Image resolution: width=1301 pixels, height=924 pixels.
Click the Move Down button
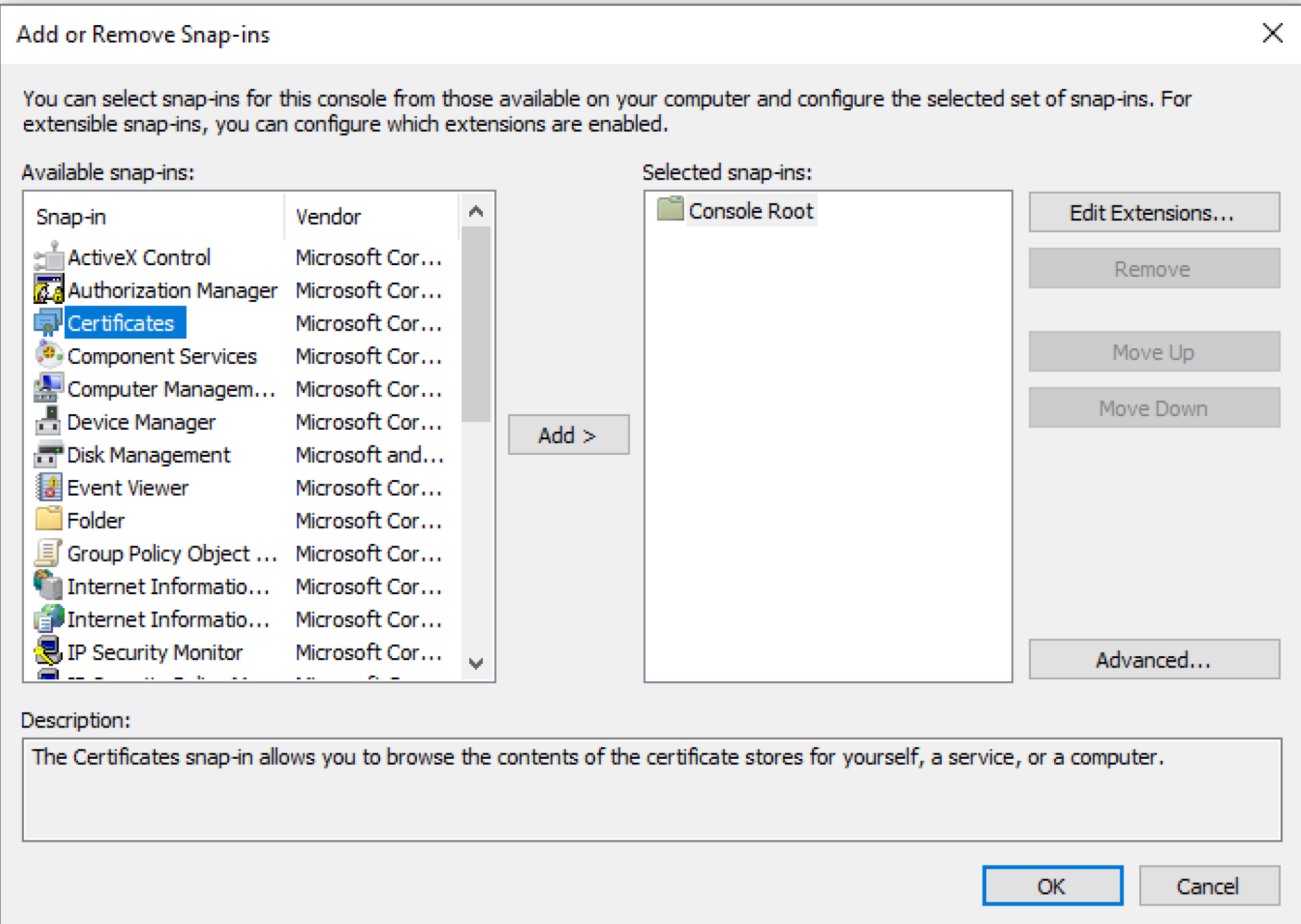pos(1154,407)
